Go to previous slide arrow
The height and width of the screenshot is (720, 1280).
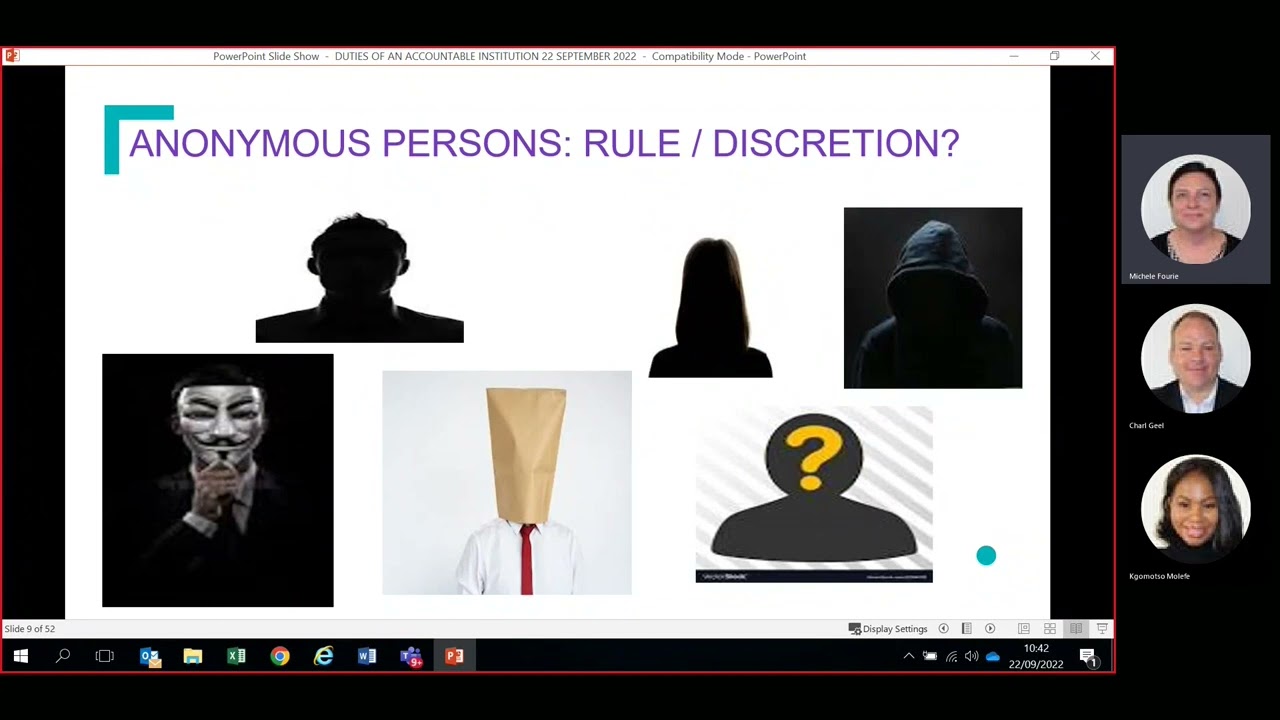943,629
